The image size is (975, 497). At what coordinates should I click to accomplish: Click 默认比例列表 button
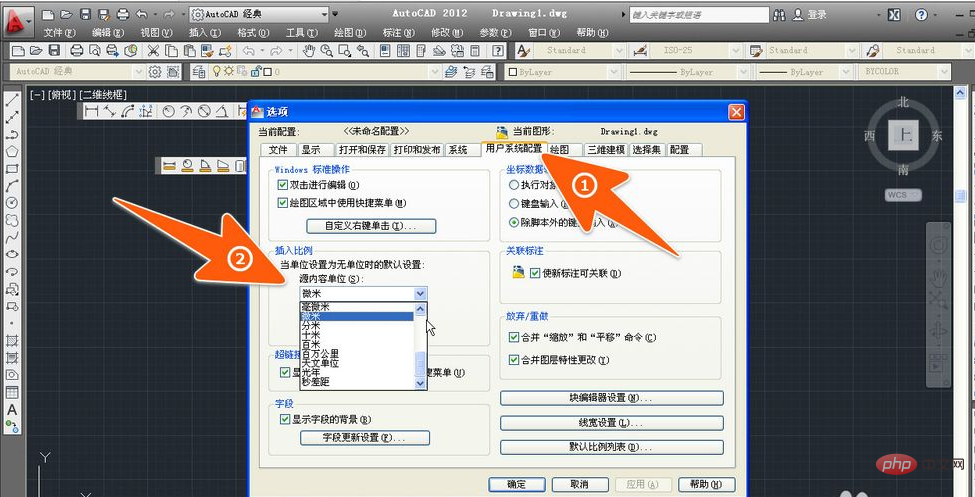pos(612,447)
